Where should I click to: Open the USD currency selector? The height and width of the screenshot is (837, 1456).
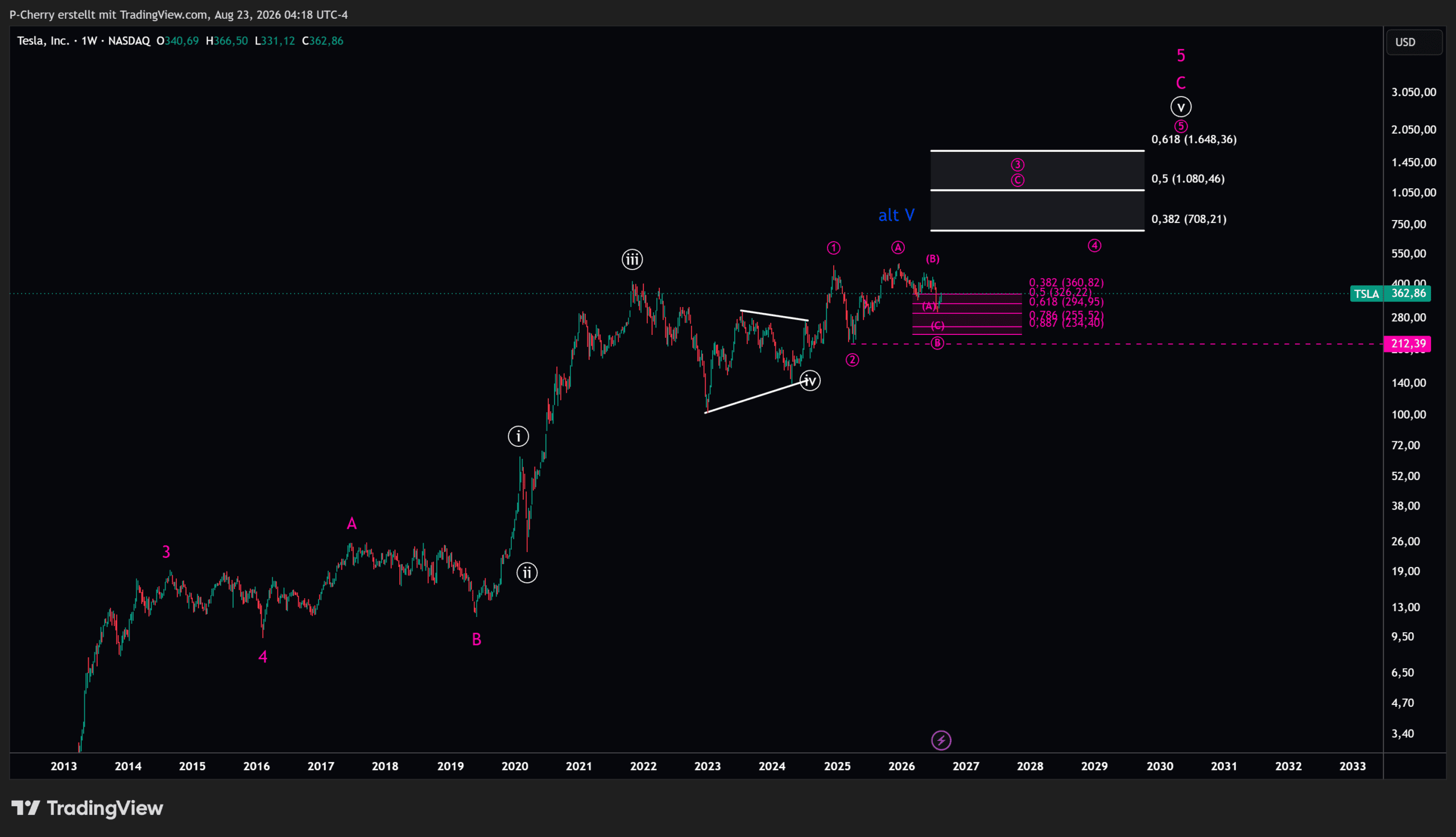[1414, 42]
